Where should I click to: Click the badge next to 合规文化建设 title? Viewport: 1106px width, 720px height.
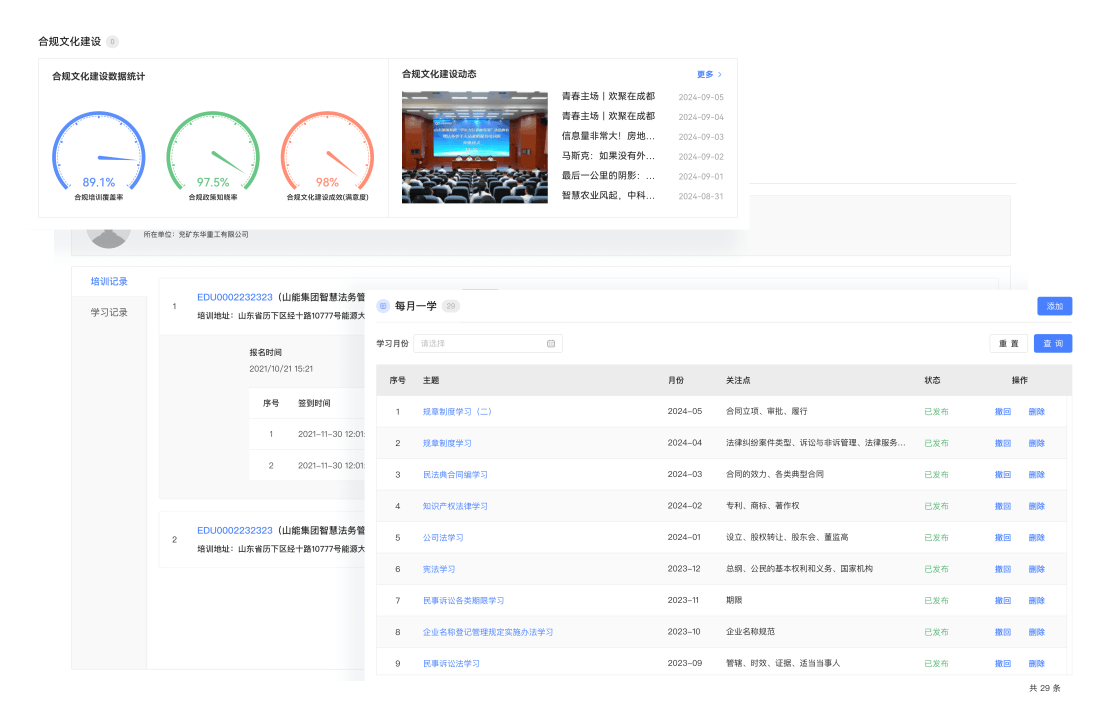point(112,42)
